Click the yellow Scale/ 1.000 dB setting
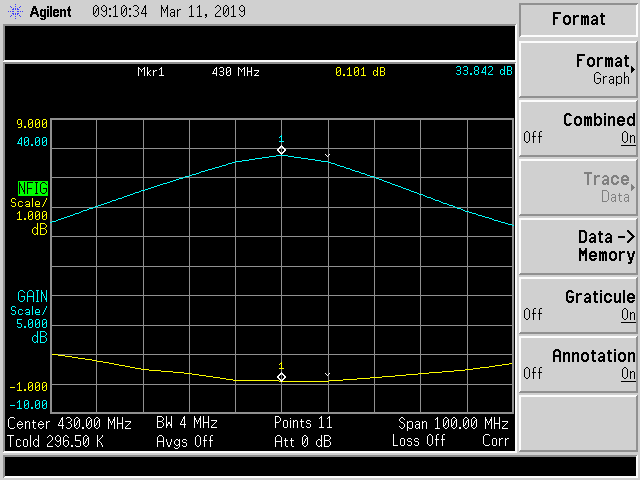Viewport: 640px width, 480px height. tap(29, 217)
